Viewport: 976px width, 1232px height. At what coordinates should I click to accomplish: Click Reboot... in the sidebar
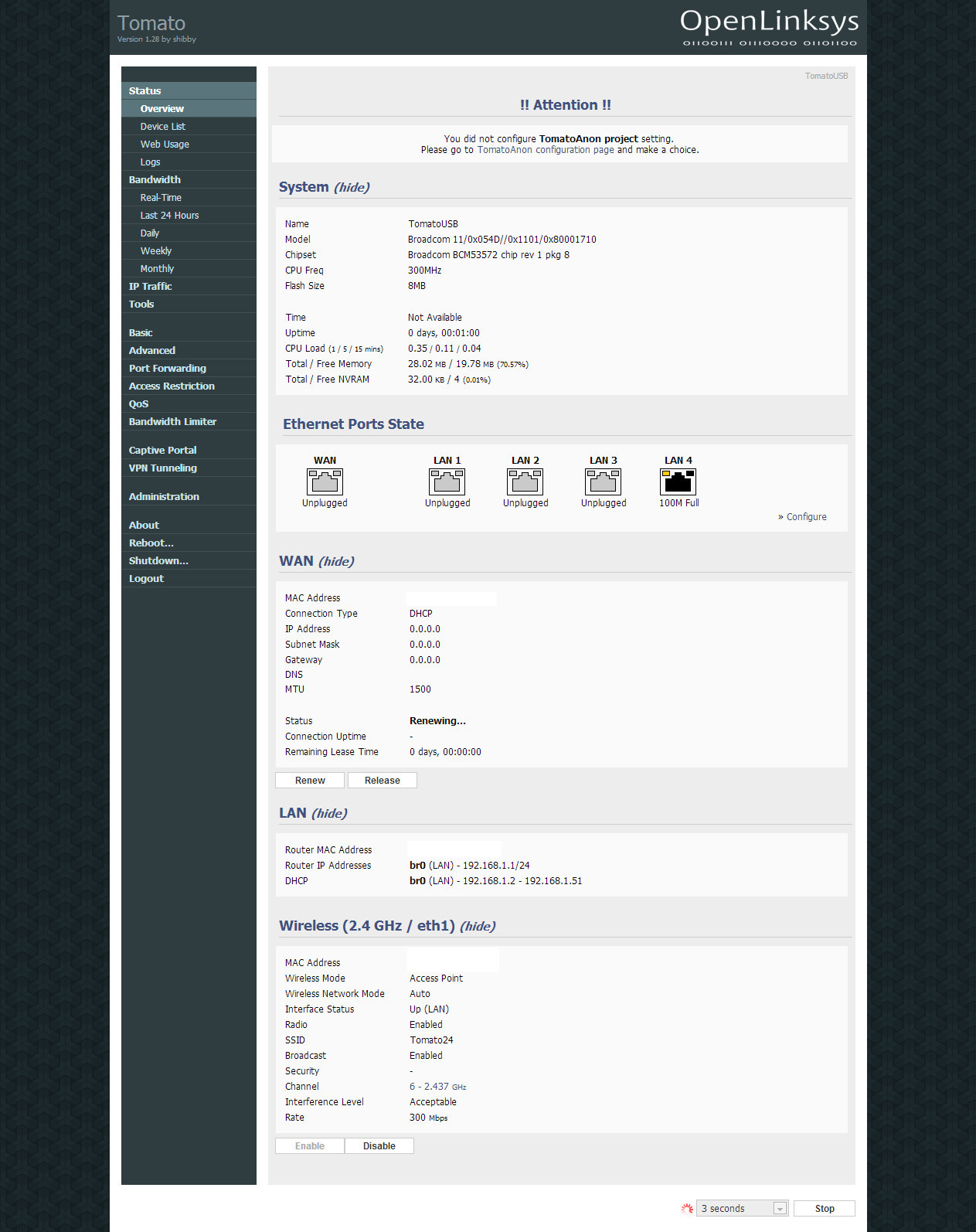189,543
